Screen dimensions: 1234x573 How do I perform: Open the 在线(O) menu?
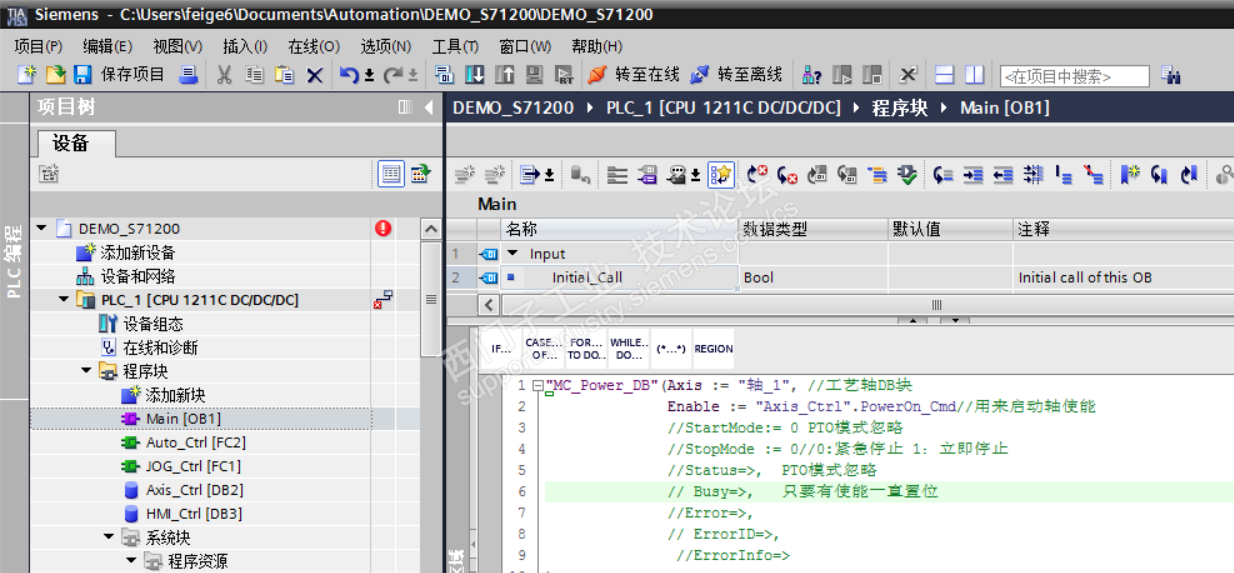[314, 47]
